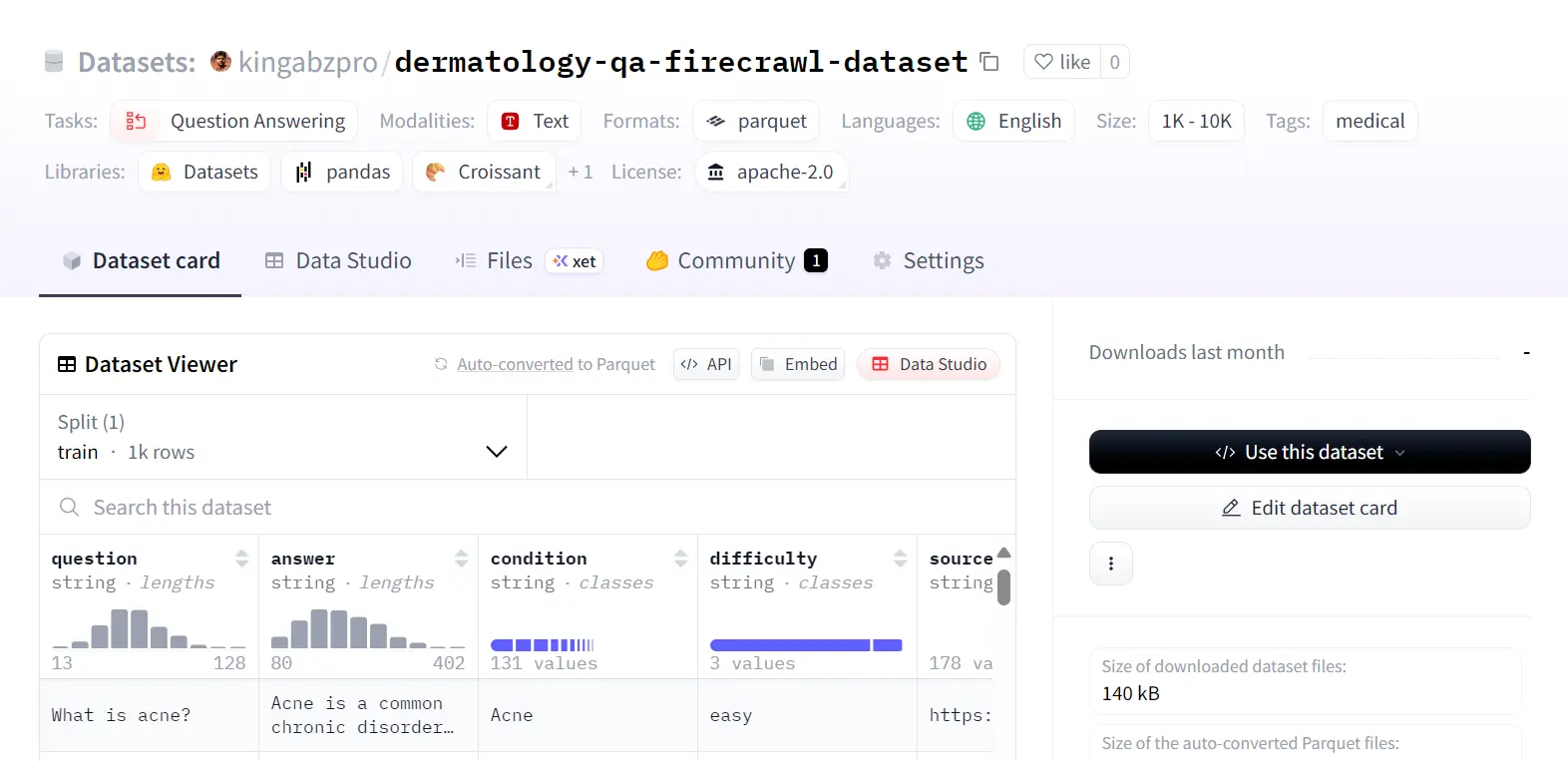
Task: Open the kingabzpro profile link
Action: 307,62
